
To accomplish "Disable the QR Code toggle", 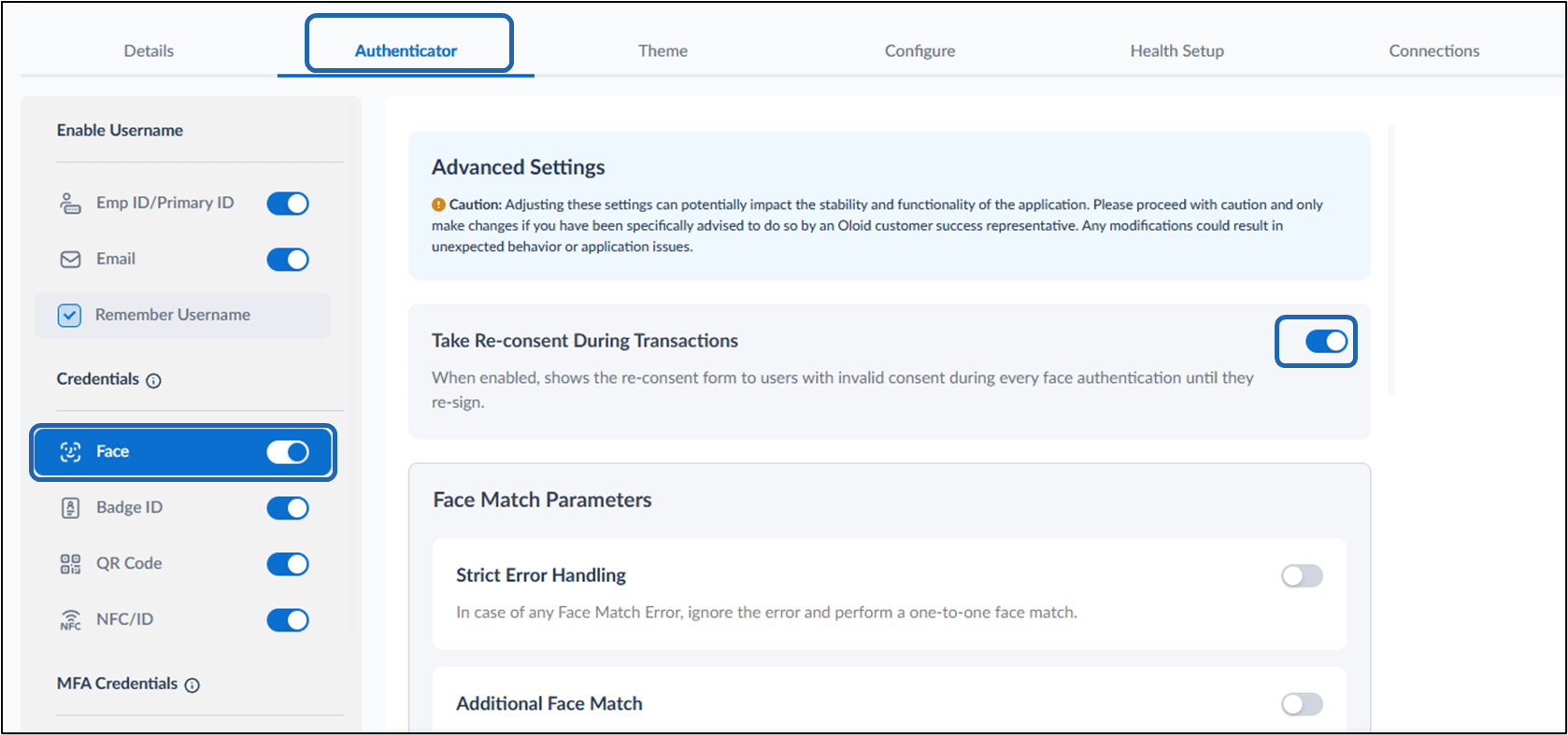I will point(288,564).
